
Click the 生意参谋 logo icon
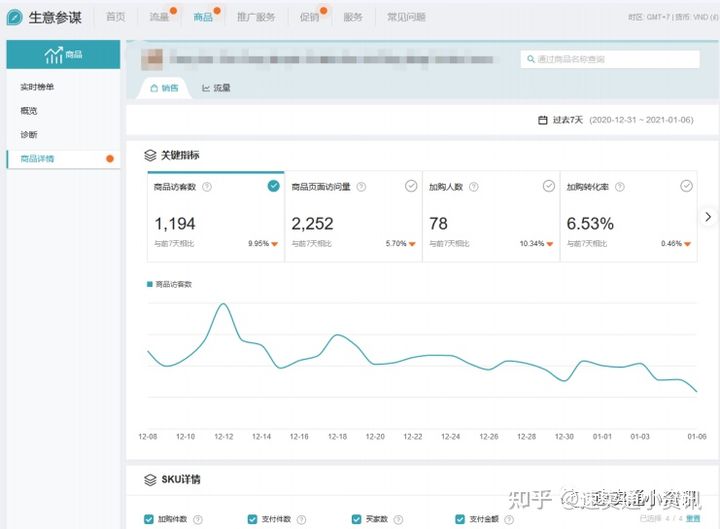coord(14,17)
